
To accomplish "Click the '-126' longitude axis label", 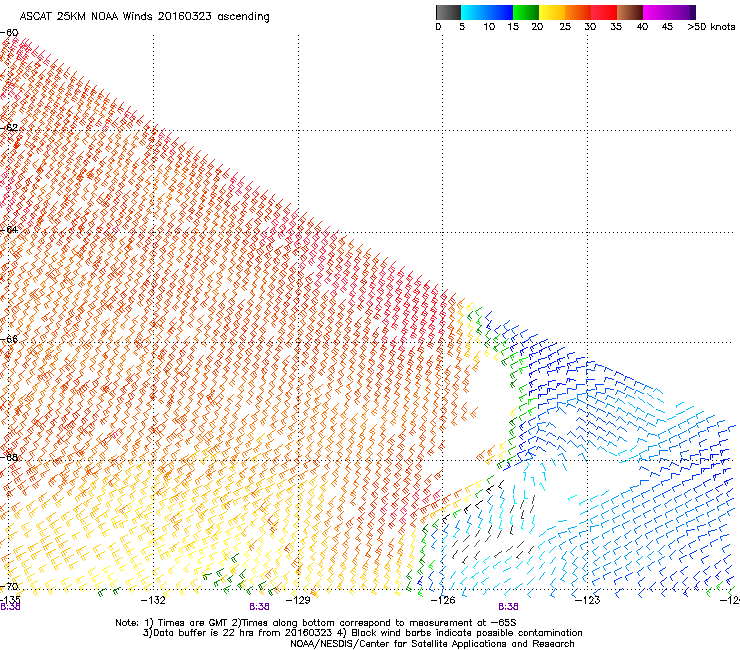I will click(443, 600).
